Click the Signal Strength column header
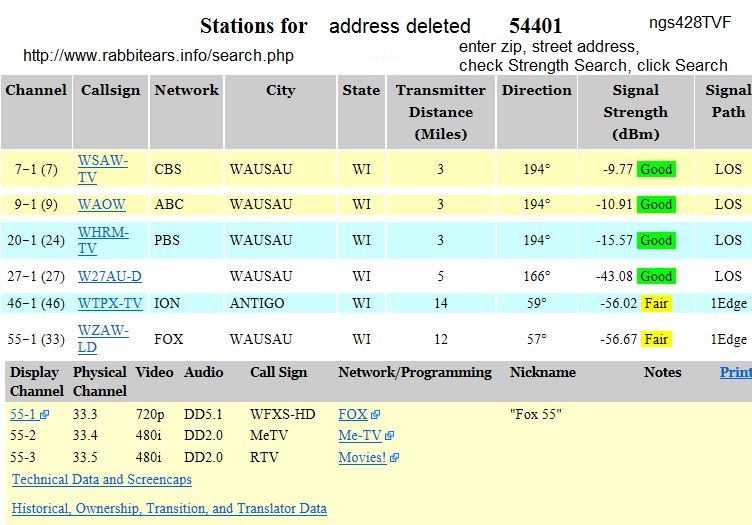 tap(635, 111)
